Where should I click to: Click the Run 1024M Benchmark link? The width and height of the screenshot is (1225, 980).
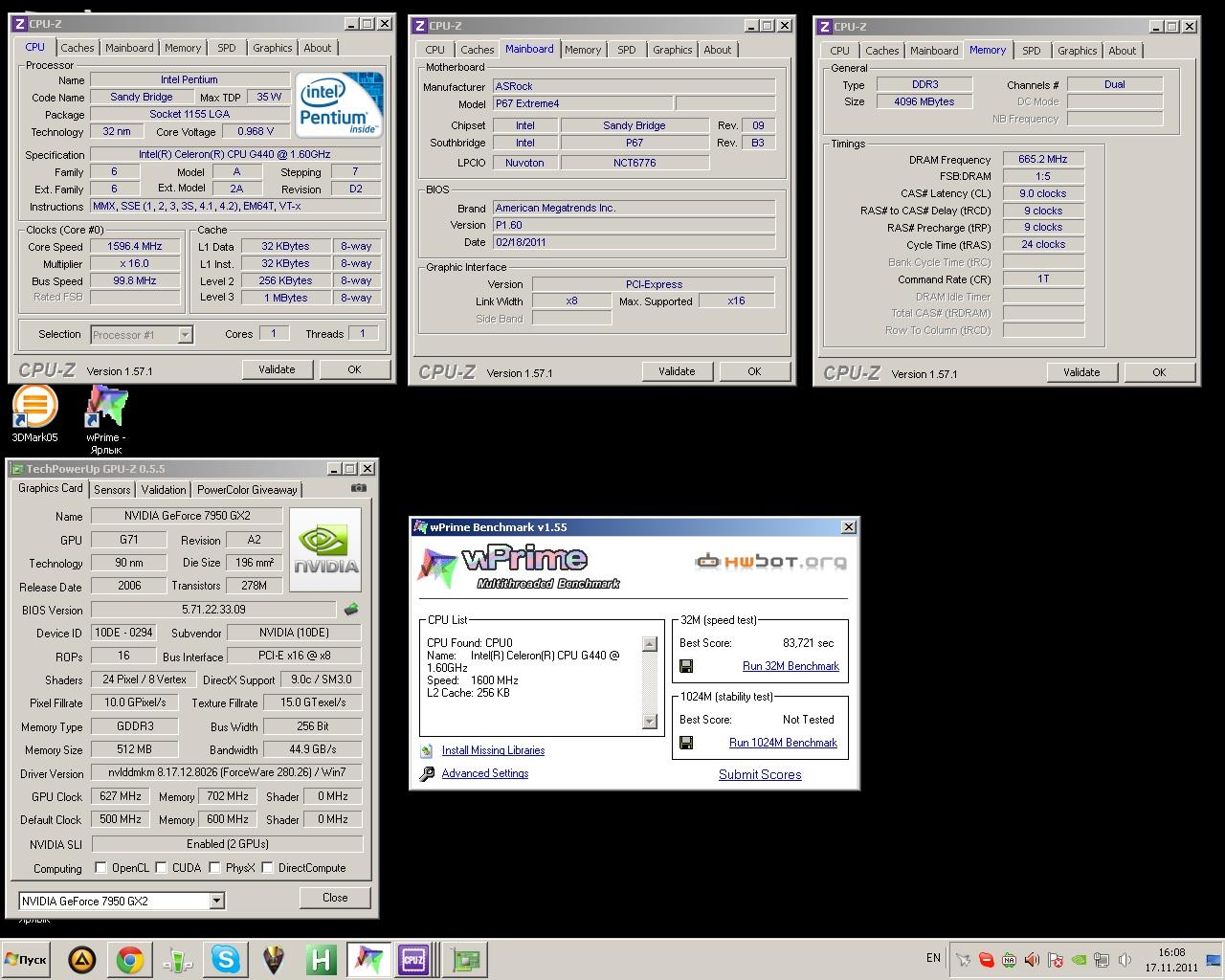(x=783, y=743)
